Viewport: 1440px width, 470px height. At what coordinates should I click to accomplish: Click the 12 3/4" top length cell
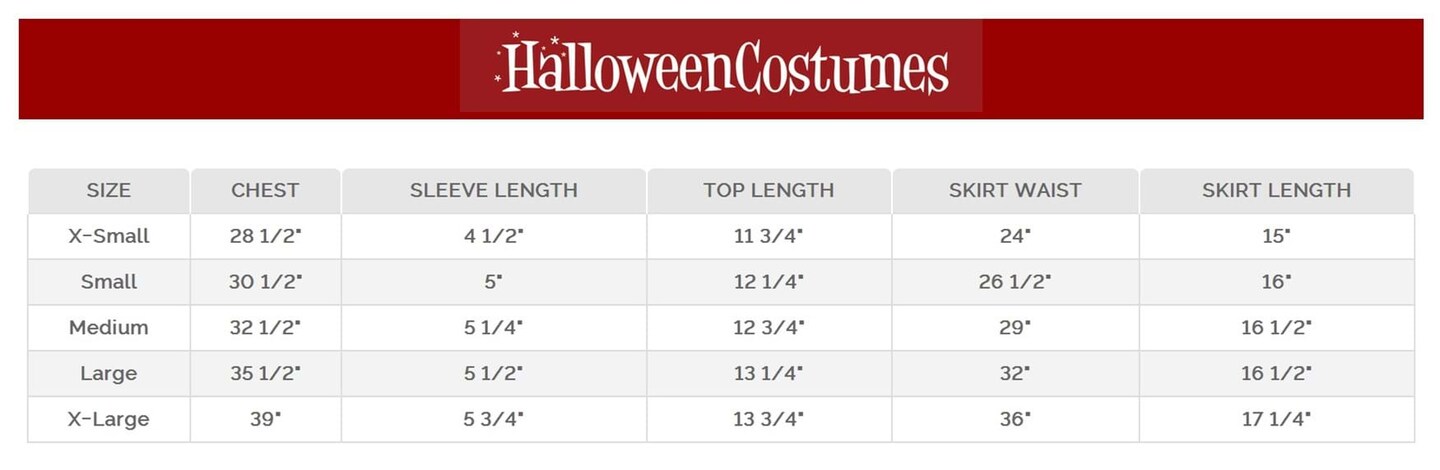click(768, 328)
